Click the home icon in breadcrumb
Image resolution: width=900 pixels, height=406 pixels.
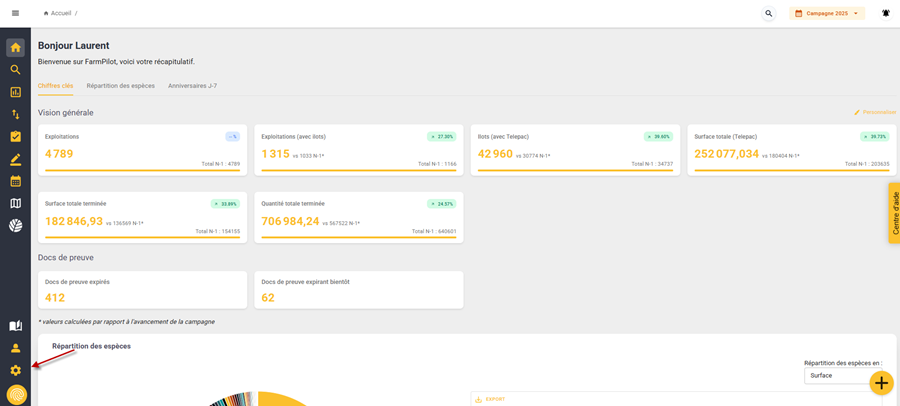46,13
